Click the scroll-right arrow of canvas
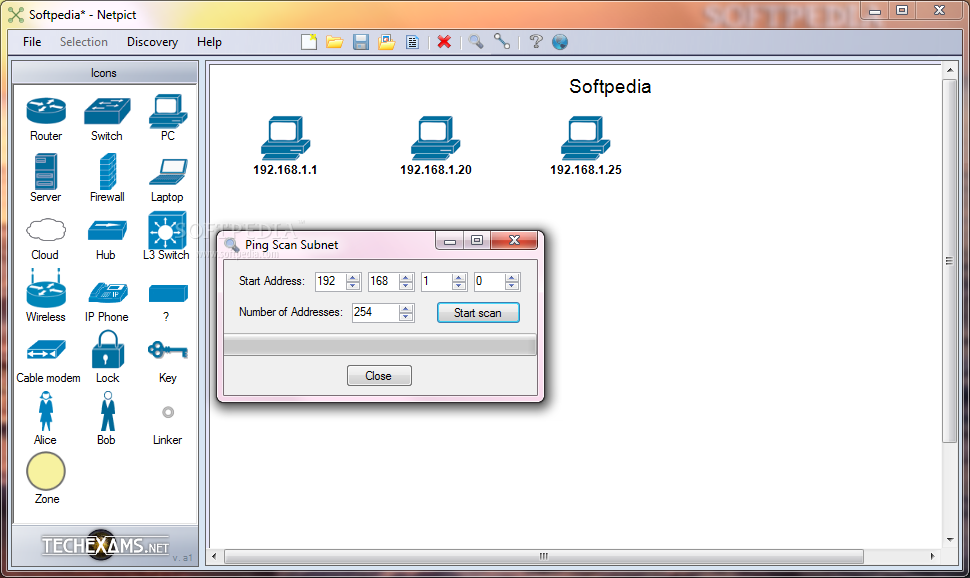Image resolution: width=970 pixels, height=578 pixels. (933, 556)
